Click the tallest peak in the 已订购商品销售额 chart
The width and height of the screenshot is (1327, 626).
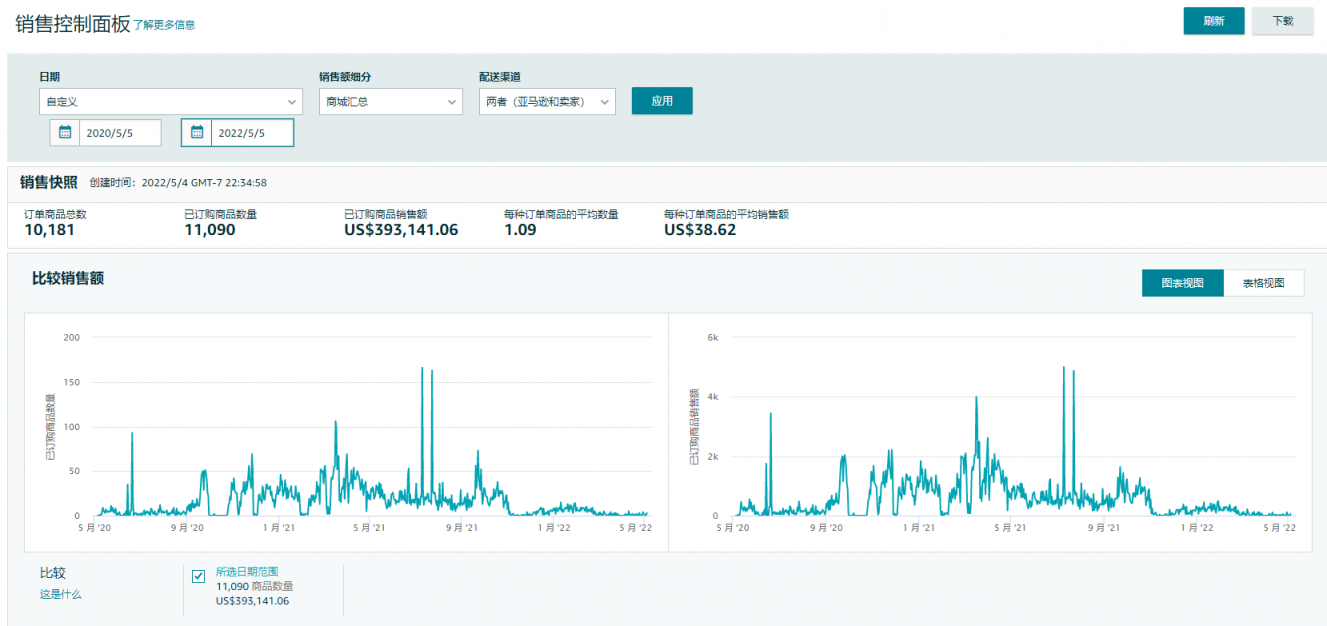[1064, 368]
